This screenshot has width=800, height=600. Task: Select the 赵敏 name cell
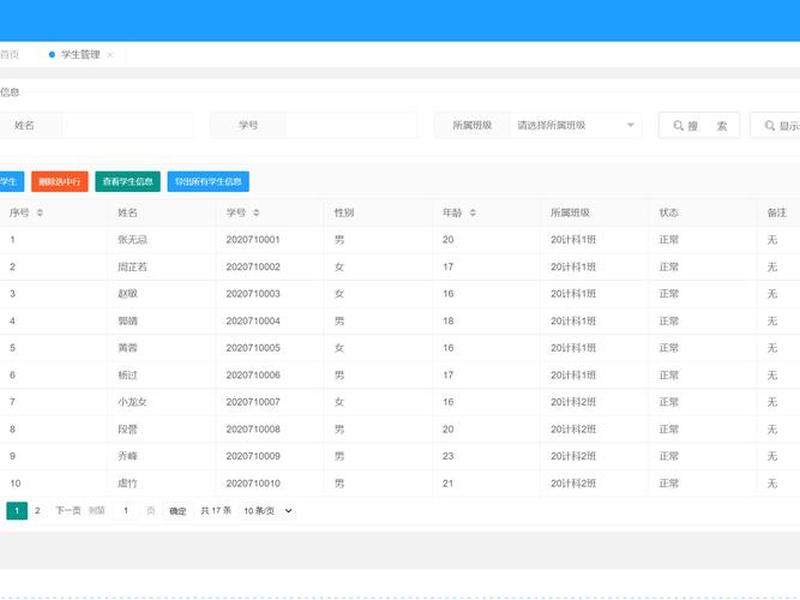[x=128, y=294]
